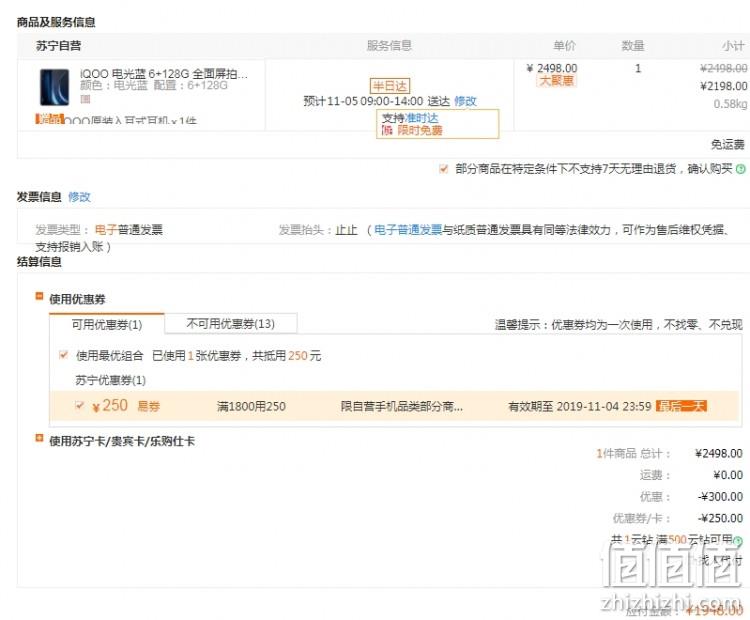Viewport: 750px width, 620px height.
Task: Click the 电子普通发票 blue link
Action: click(408, 230)
